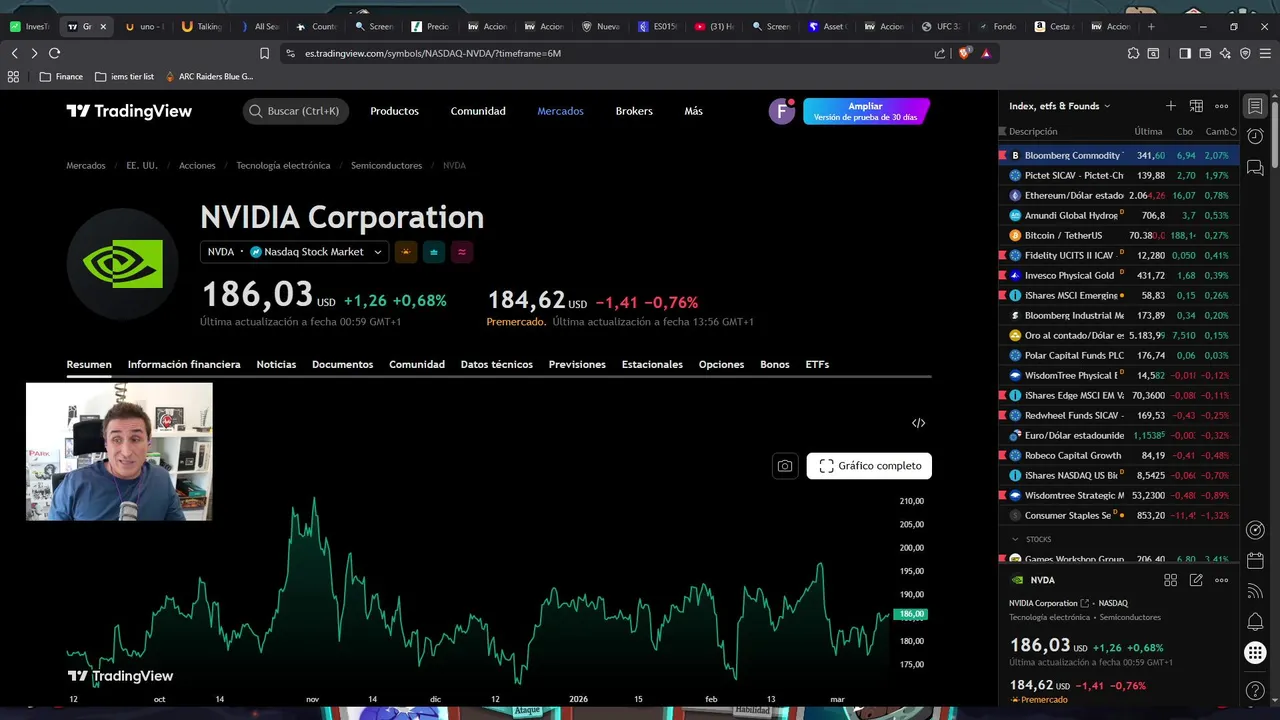Open the NVDA details three-dots menu
Screen dimensions: 1280x720
tap(1221, 580)
